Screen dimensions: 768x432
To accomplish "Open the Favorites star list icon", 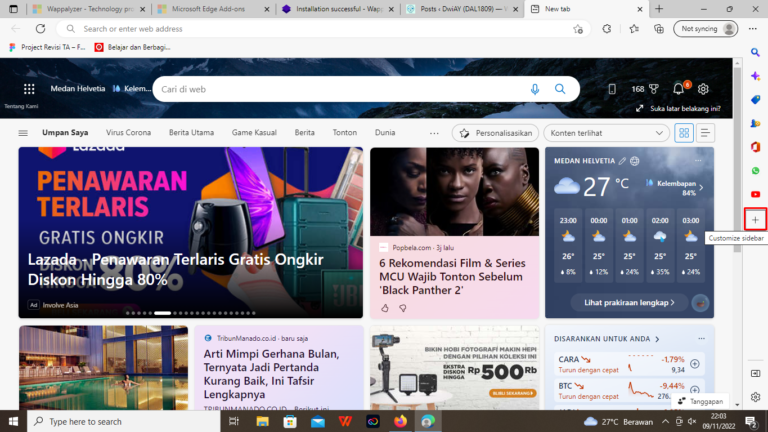I will (x=634, y=29).
